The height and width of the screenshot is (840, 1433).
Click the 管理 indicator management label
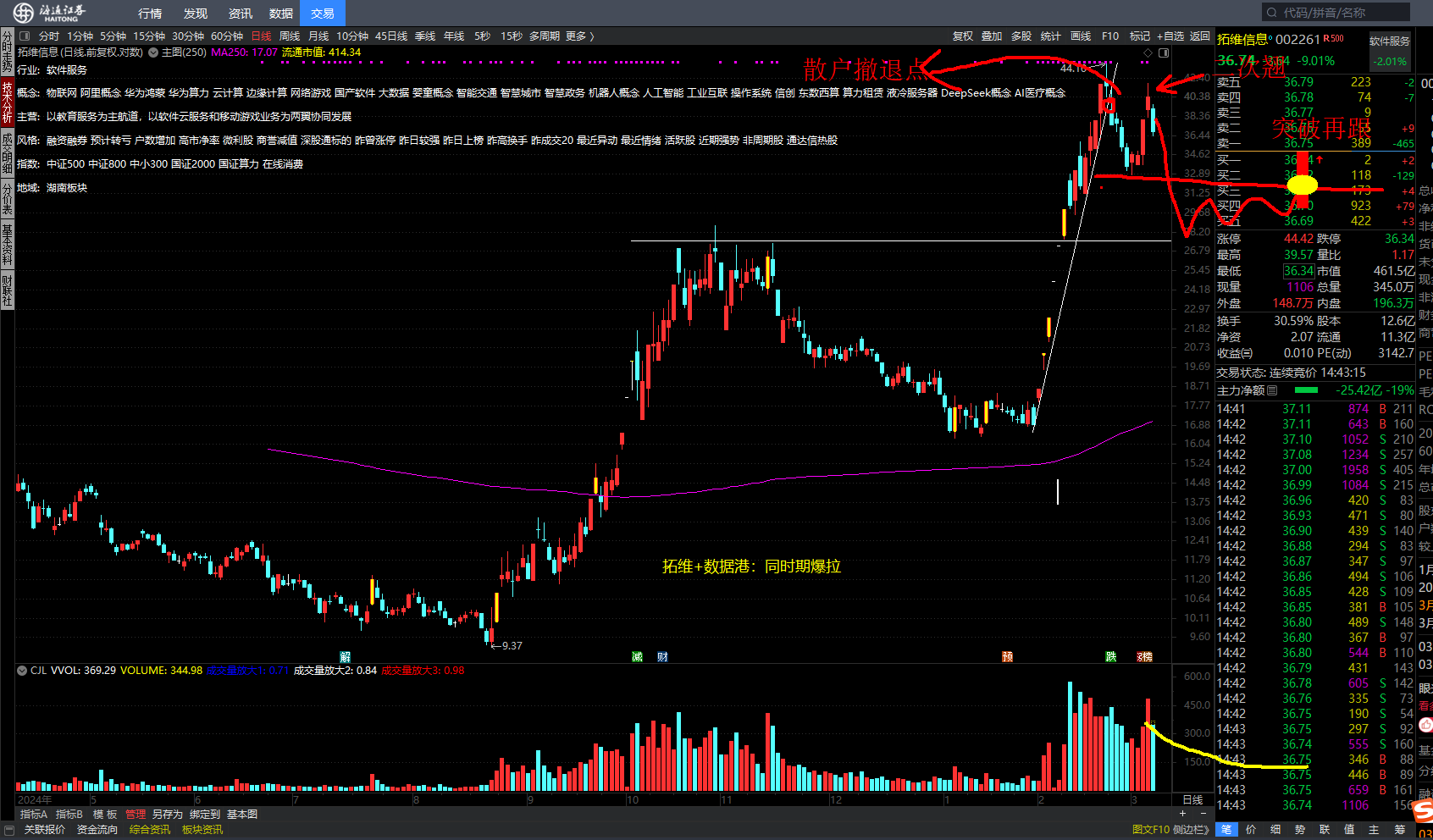136,815
